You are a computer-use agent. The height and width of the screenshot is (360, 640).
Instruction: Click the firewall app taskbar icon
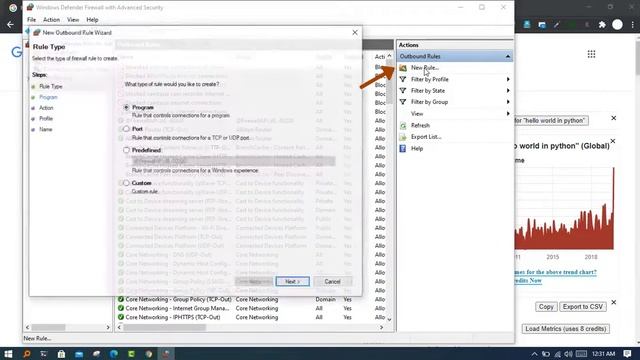click(166, 353)
